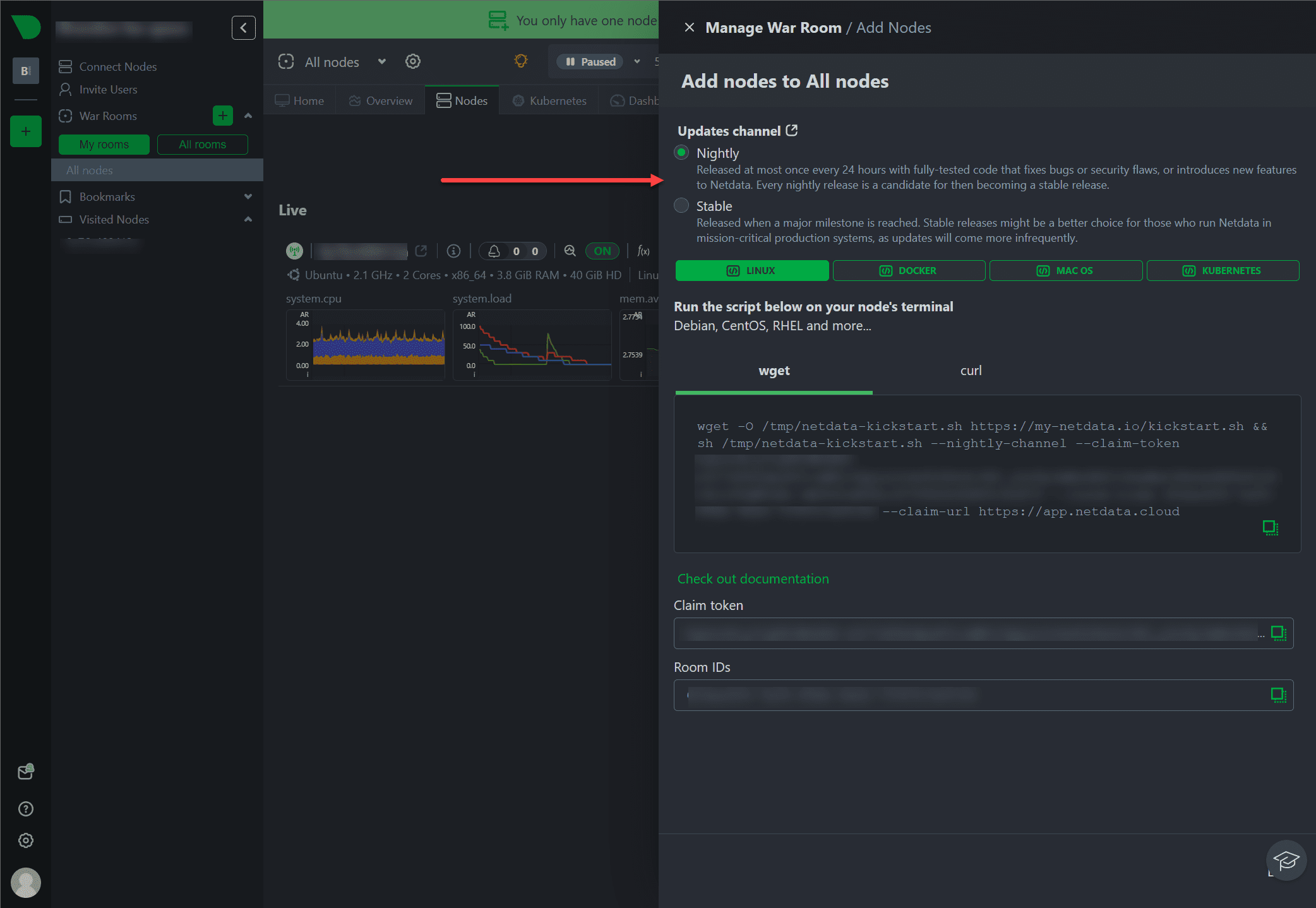The image size is (1316, 908).
Task: Click the sidebar collapse arrow button
Action: pos(243,28)
